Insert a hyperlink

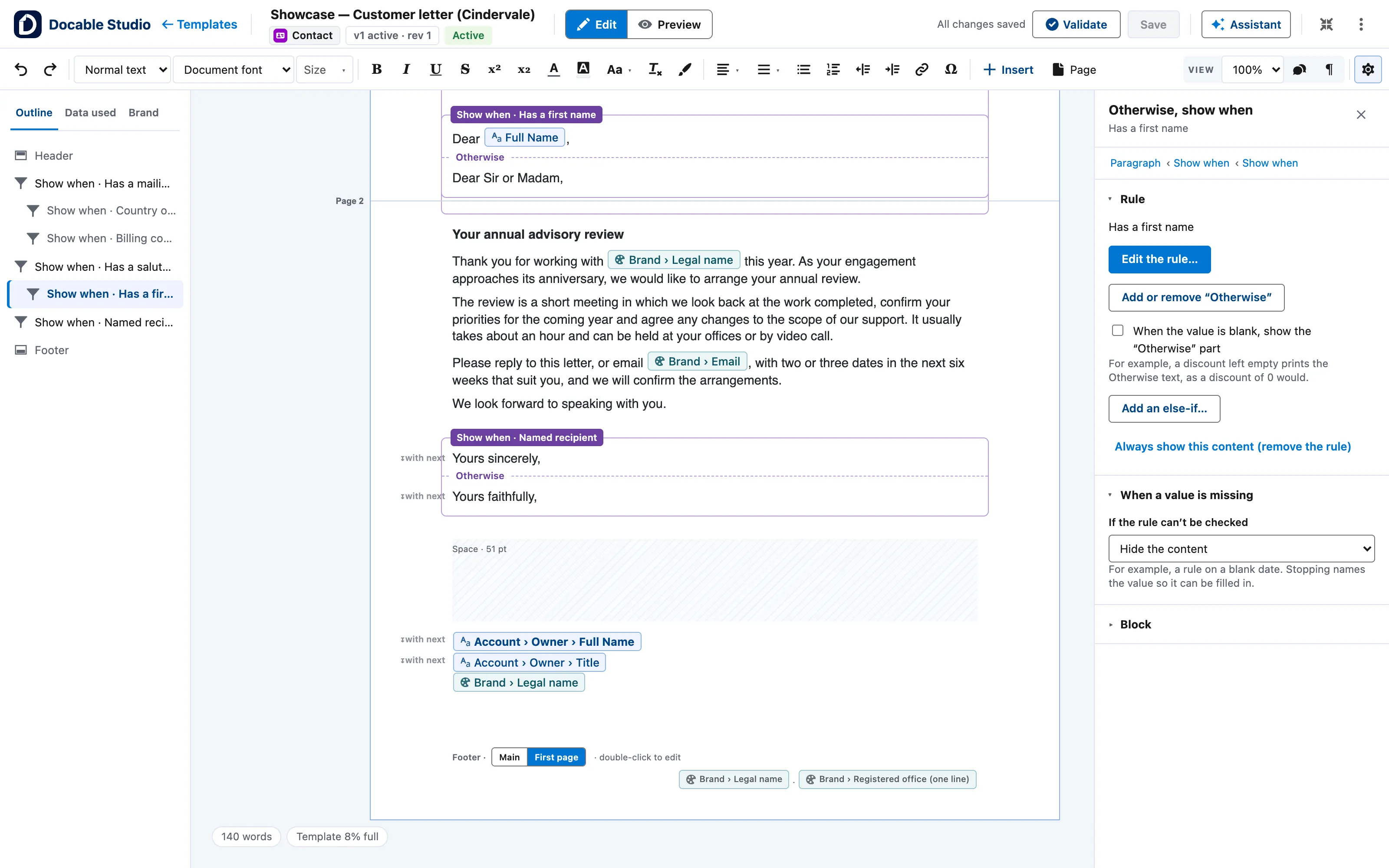click(921, 69)
